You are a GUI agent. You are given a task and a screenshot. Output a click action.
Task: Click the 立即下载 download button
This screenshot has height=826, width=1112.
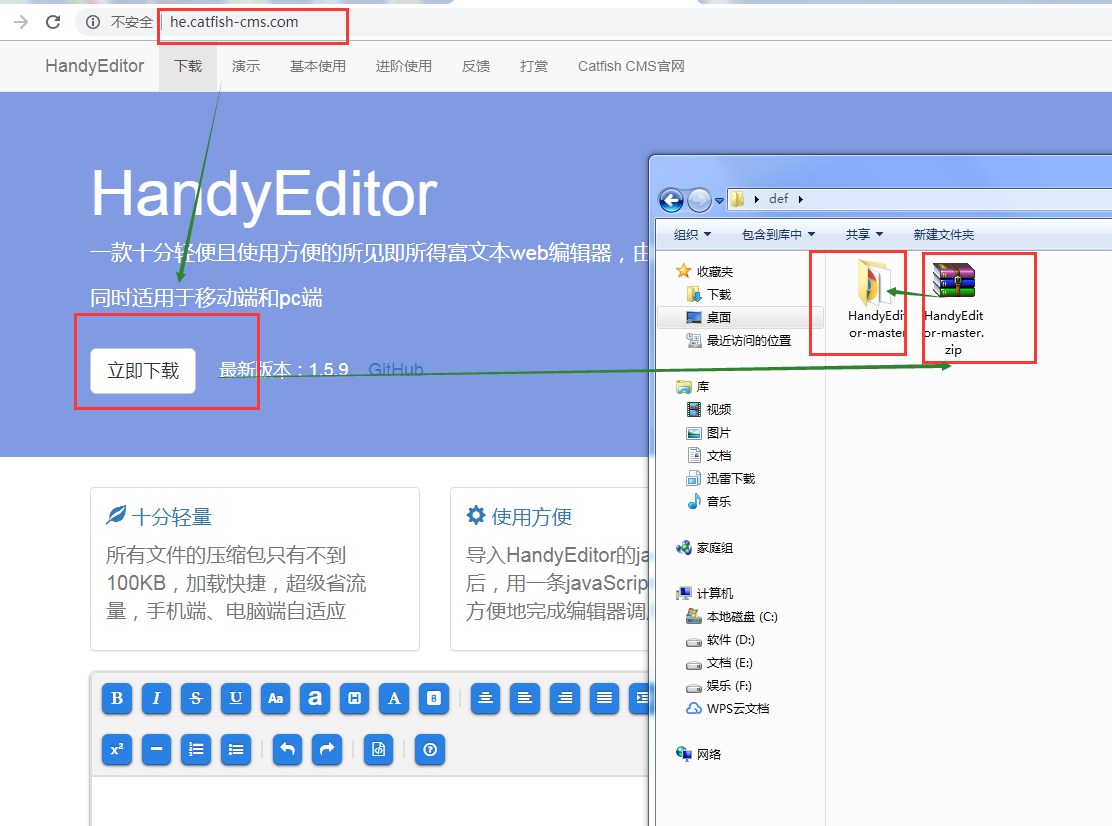tap(143, 371)
